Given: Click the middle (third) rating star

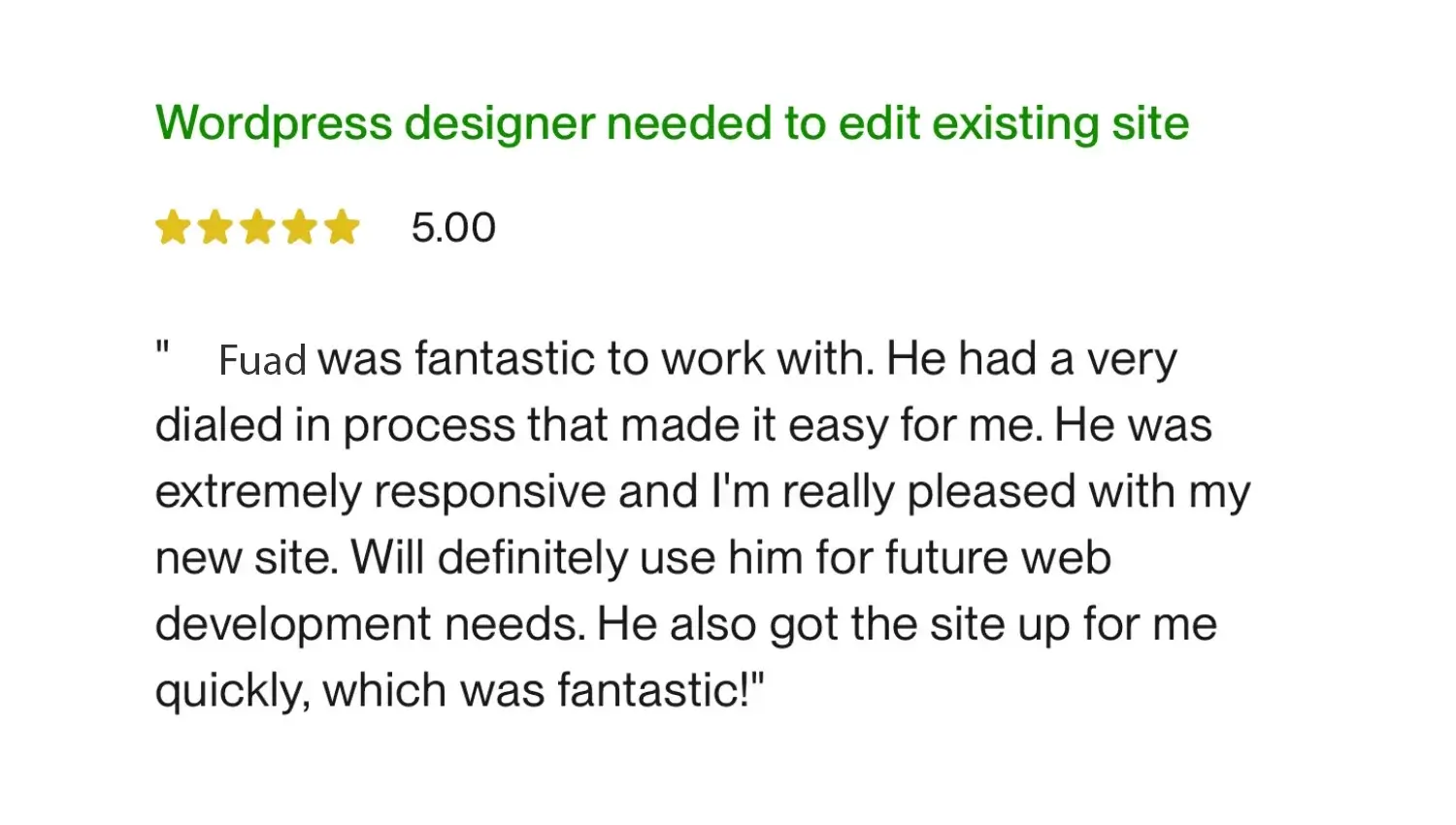Looking at the screenshot, I should [258, 228].
